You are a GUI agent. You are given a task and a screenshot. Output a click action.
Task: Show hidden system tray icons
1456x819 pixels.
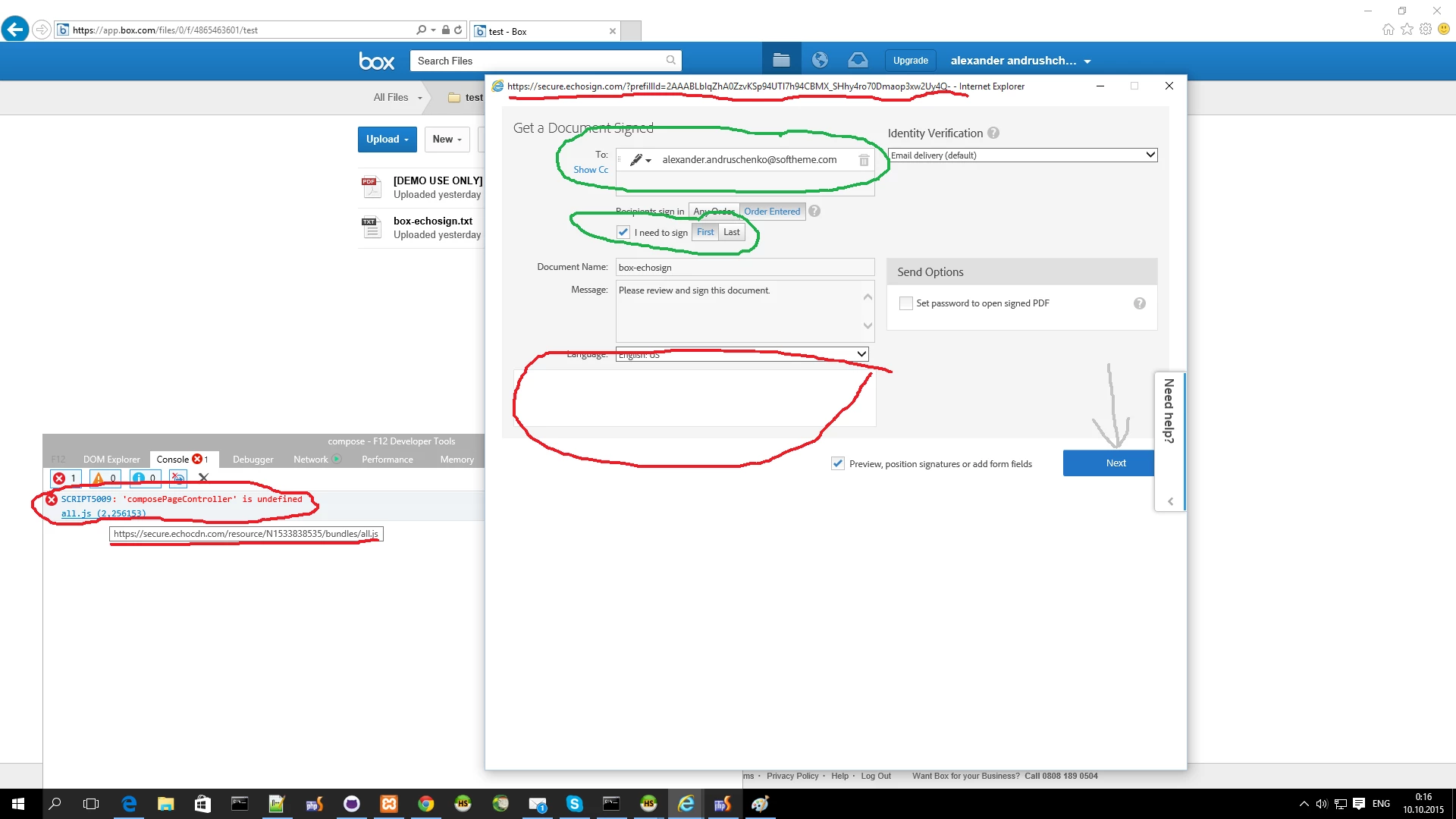click(x=1304, y=804)
